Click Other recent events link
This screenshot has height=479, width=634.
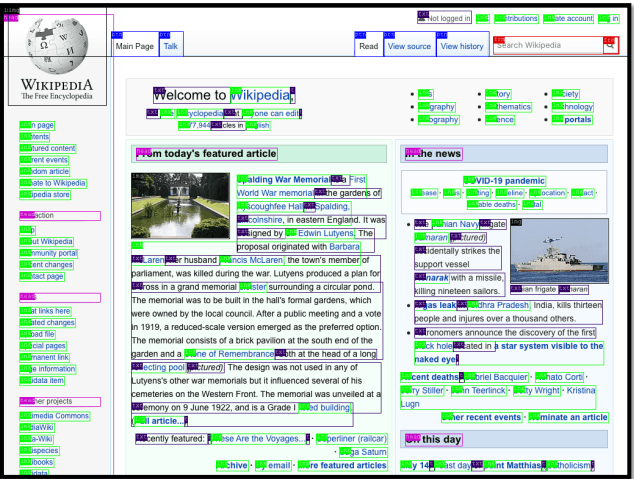[x=482, y=417]
